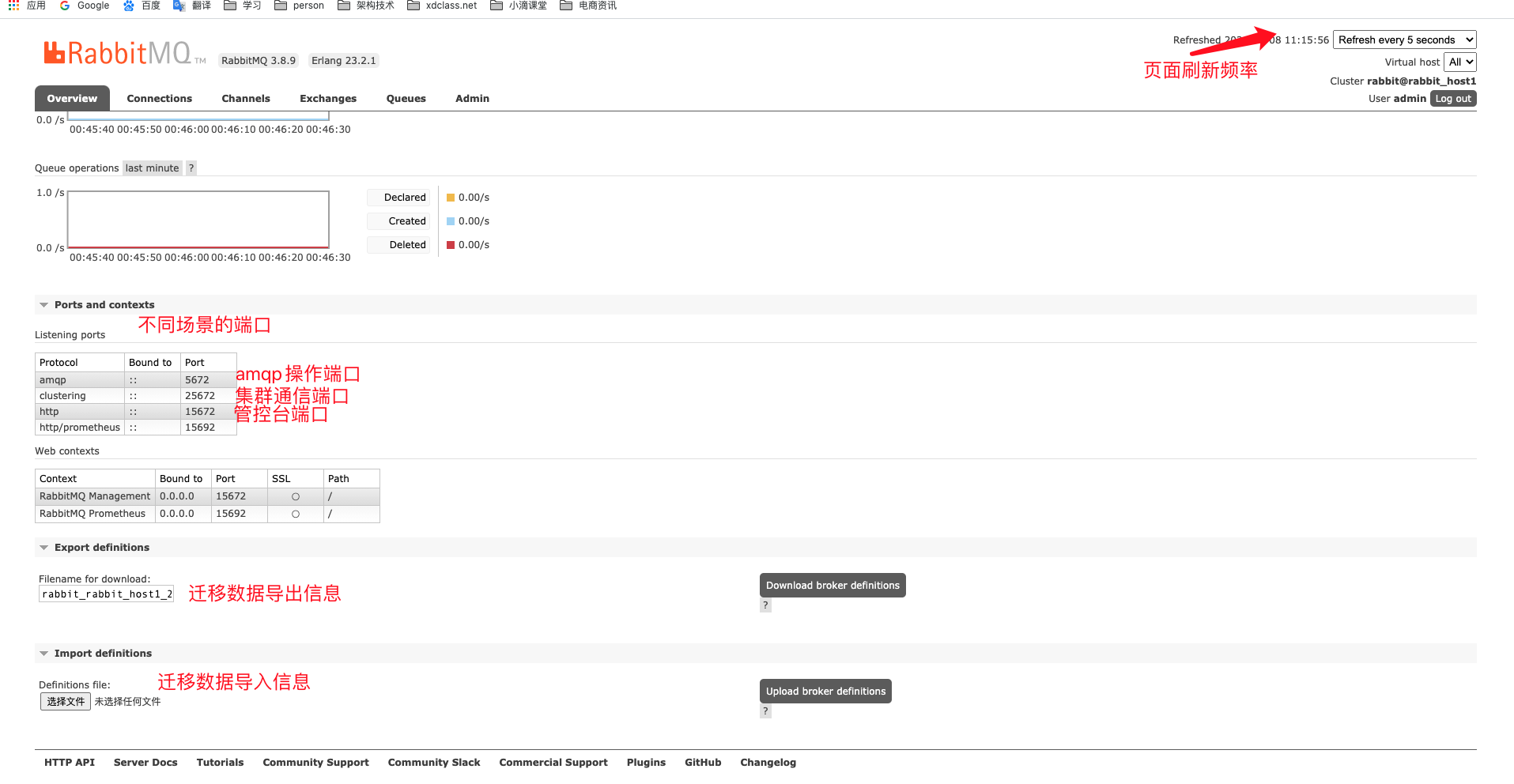Open the HTTP API link

pos(70,763)
